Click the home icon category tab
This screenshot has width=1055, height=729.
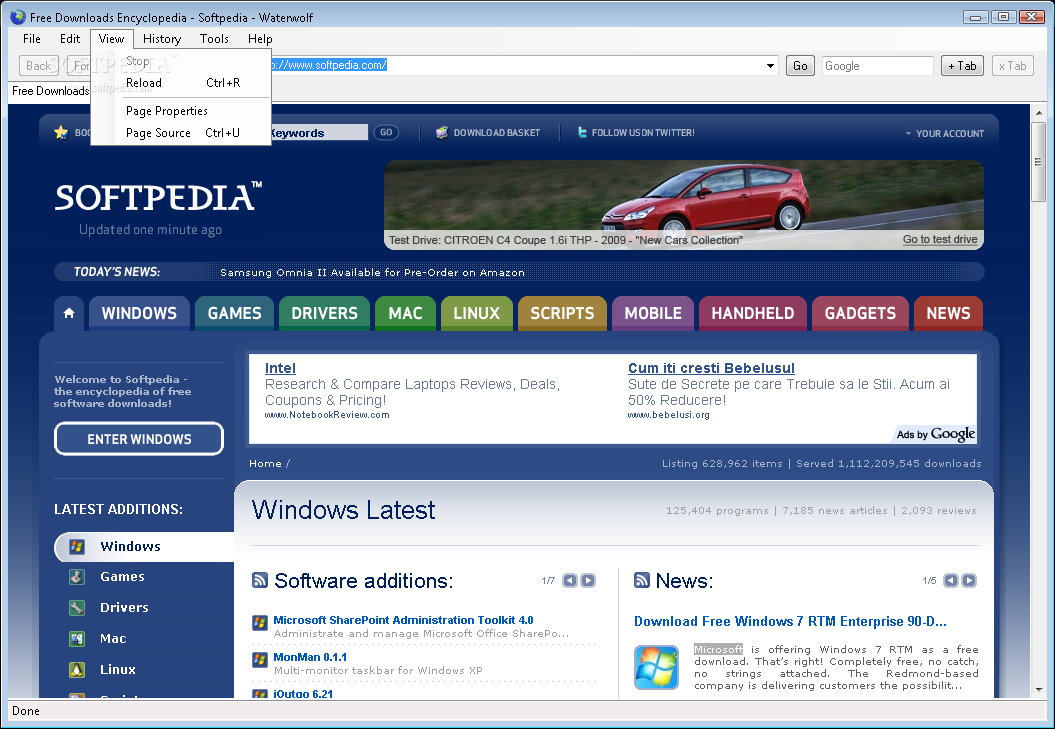coord(69,313)
